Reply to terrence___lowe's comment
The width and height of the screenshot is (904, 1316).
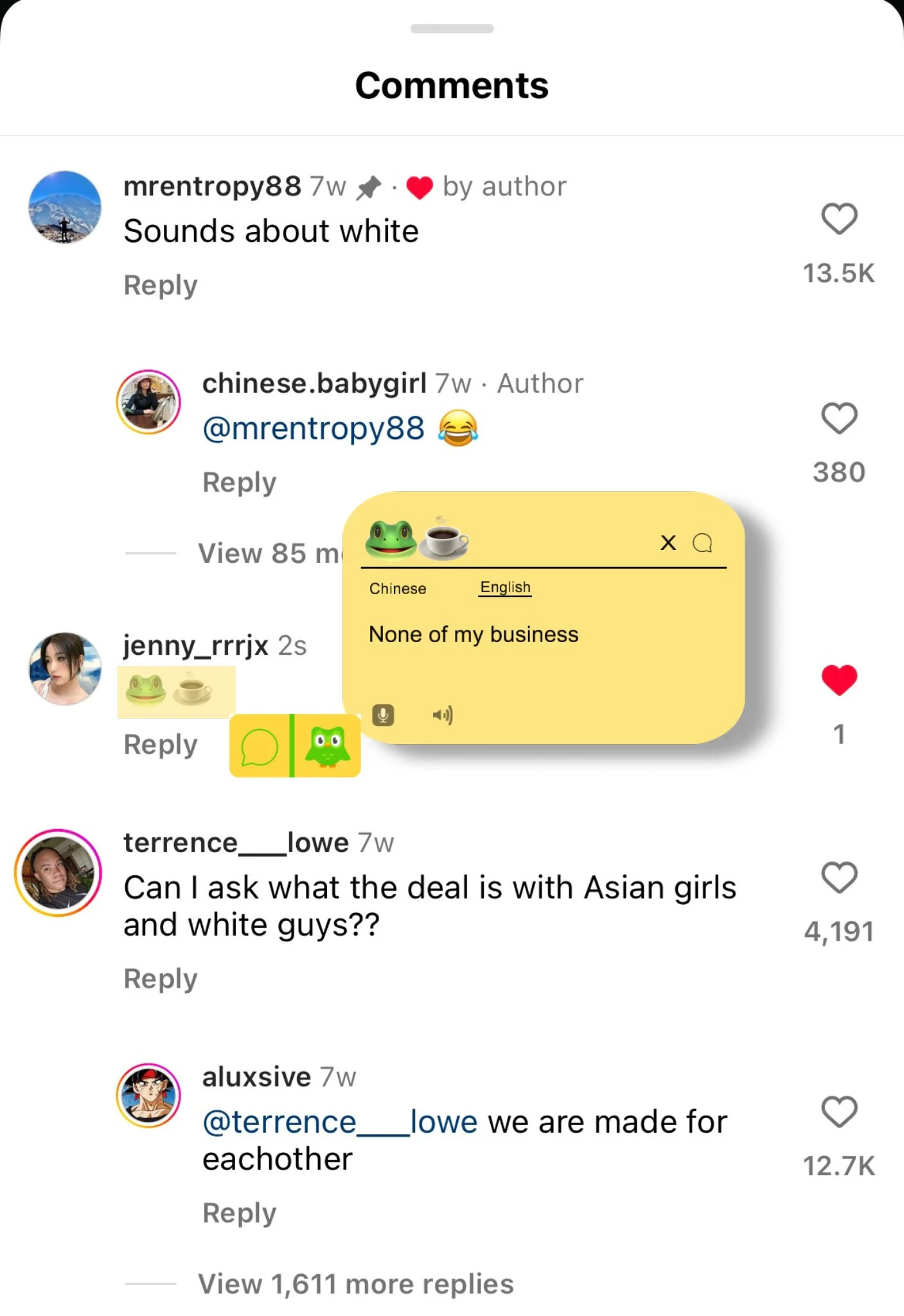[161, 979]
